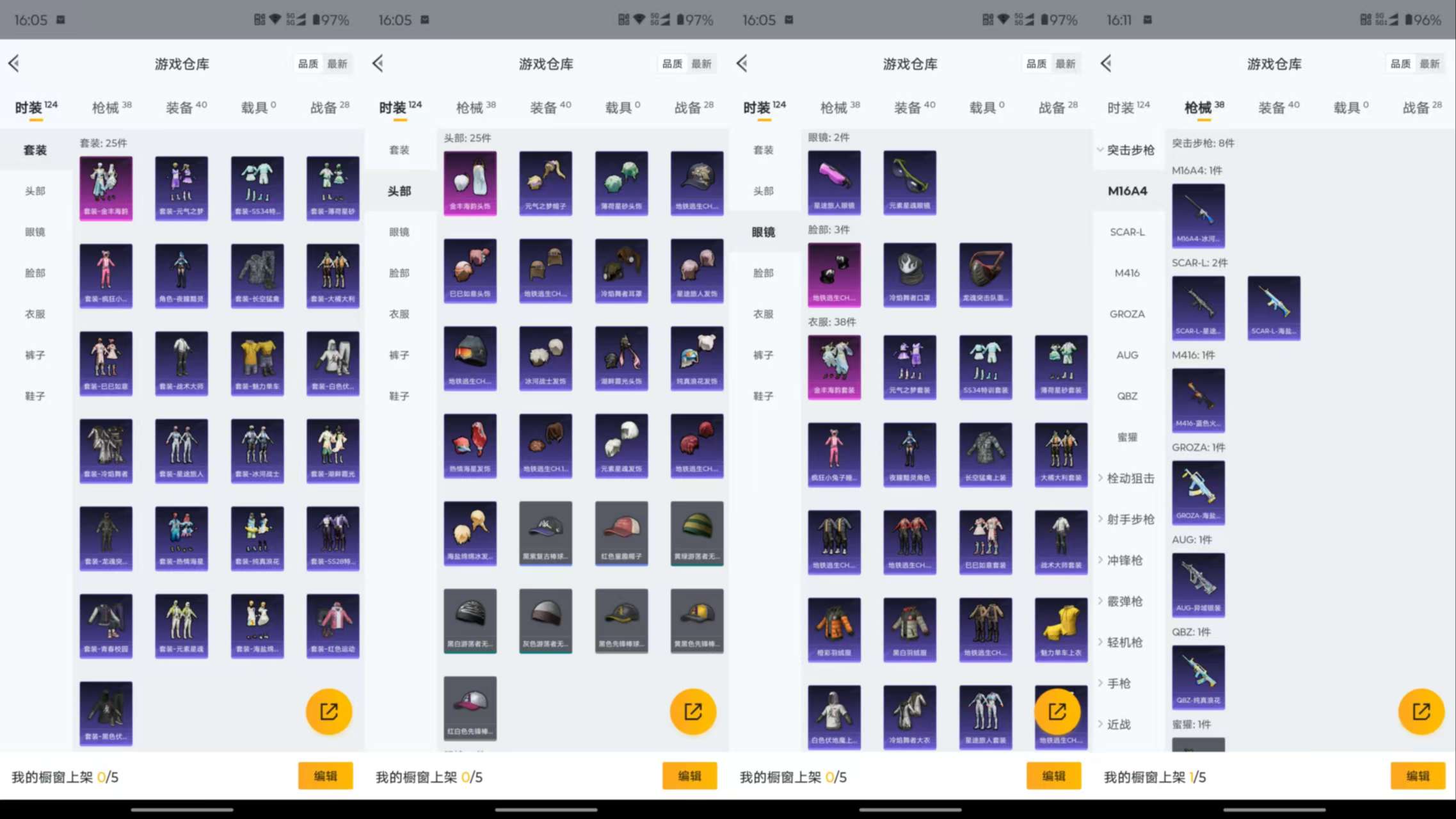The image size is (1456, 819).
Task: Switch sorting to 品质
Action: (x=308, y=63)
